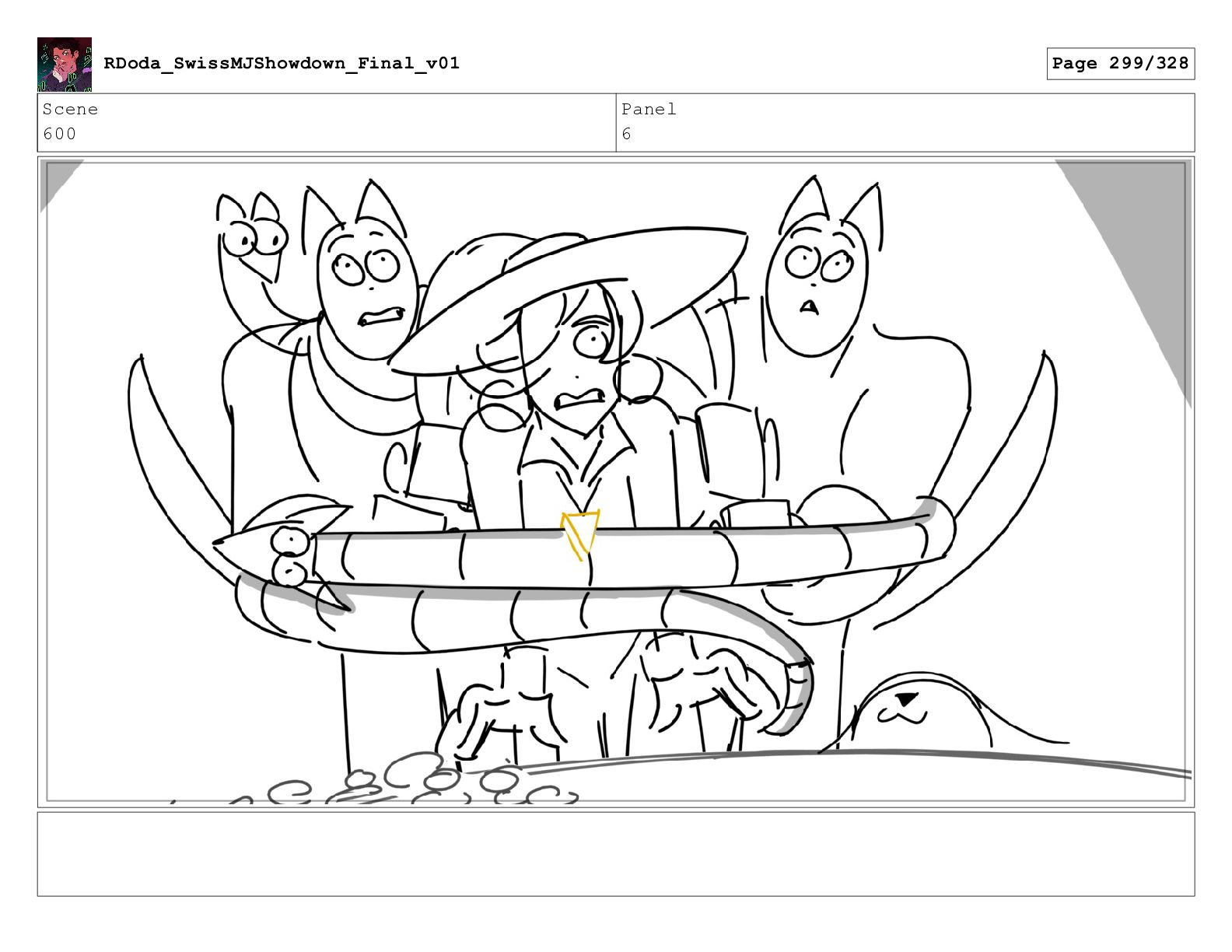Select the scene number 600

[59, 134]
